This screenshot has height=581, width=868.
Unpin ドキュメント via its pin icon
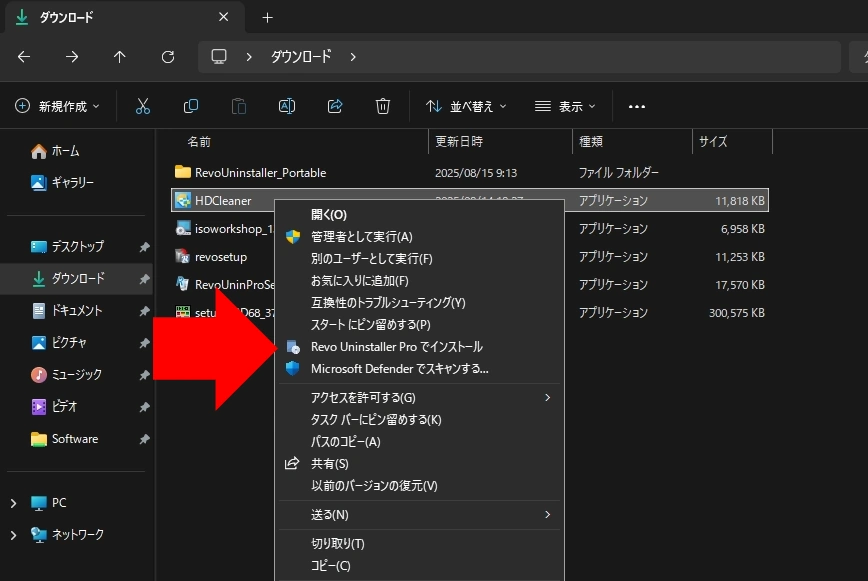point(144,311)
